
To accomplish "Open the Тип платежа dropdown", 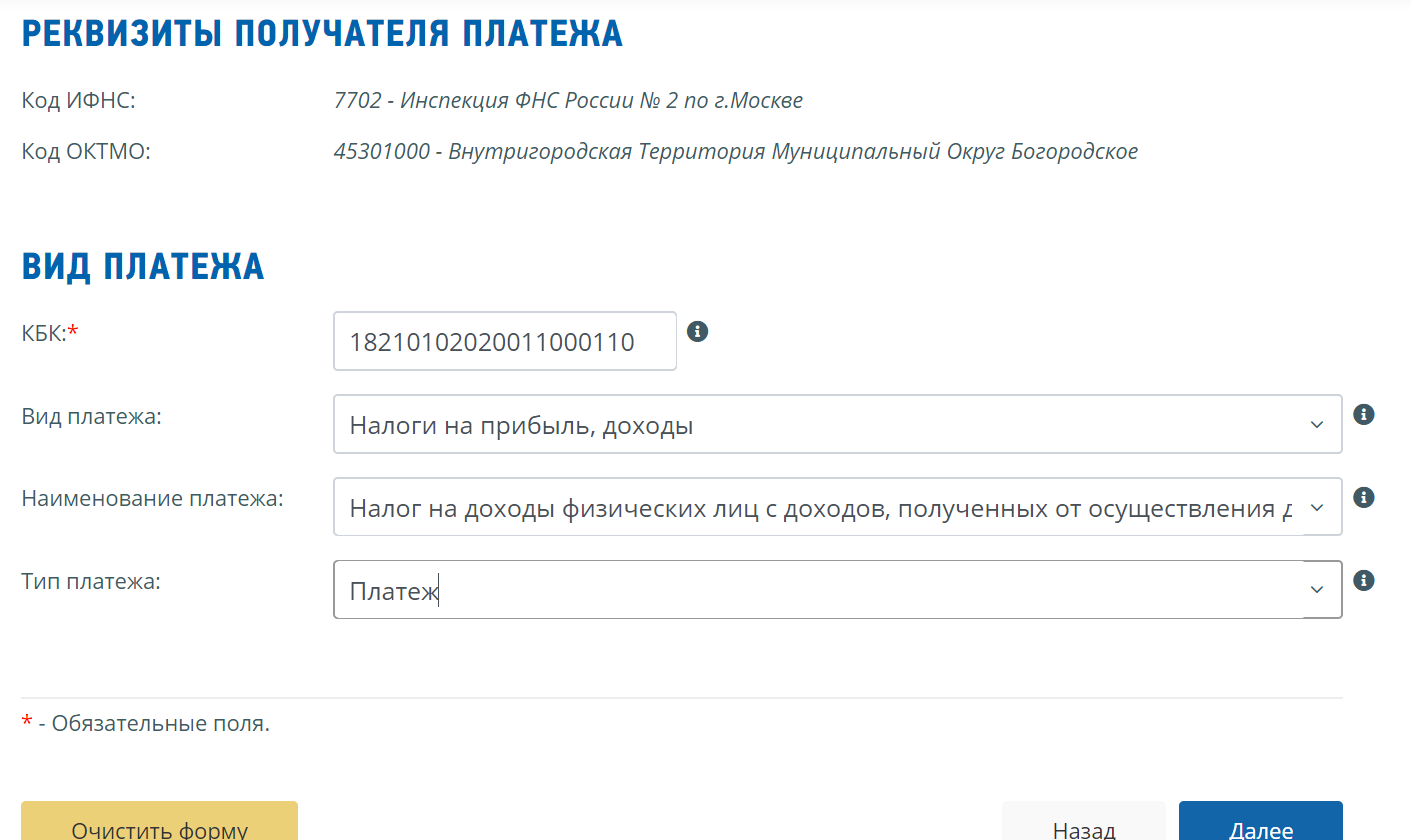I will coord(837,590).
